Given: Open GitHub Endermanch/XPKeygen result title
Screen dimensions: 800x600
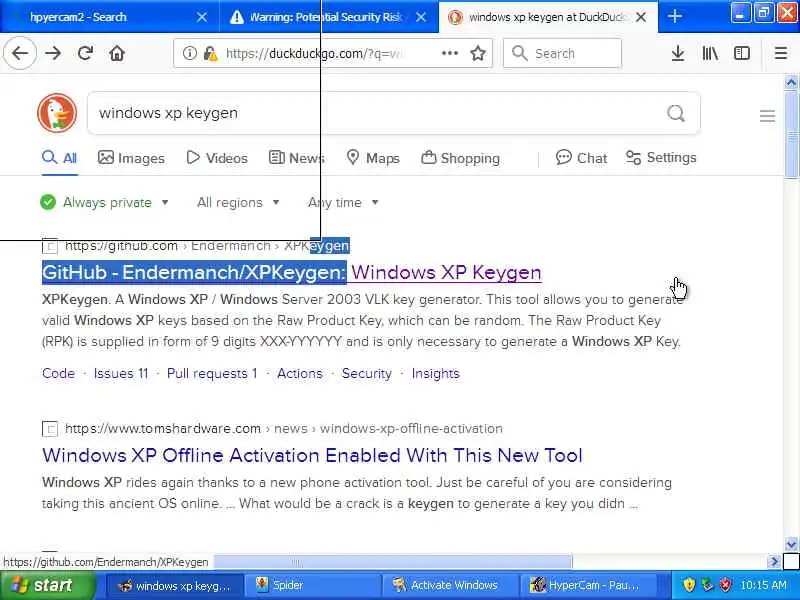Looking at the screenshot, I should click(x=291, y=272).
